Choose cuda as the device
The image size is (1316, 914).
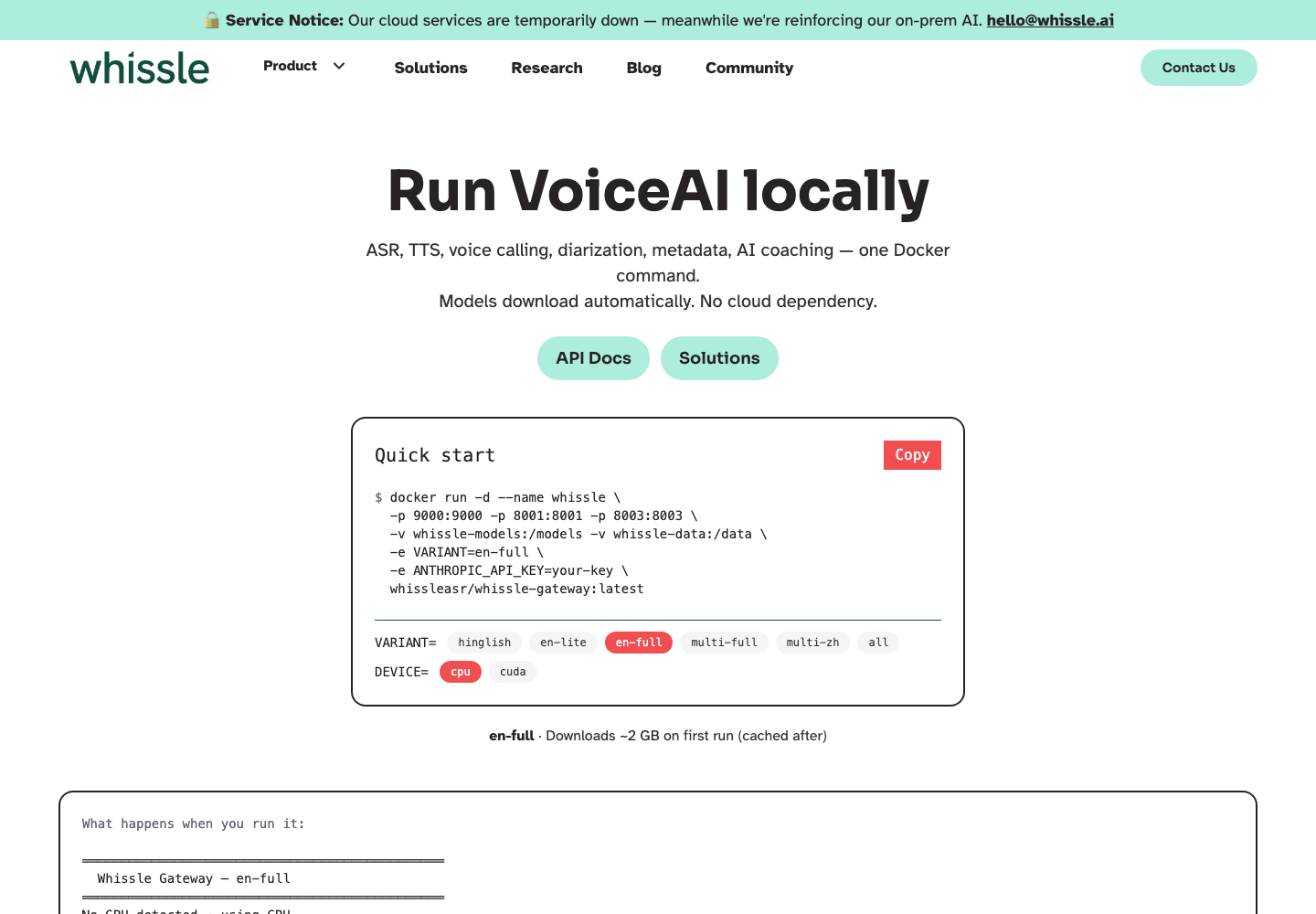513,672
